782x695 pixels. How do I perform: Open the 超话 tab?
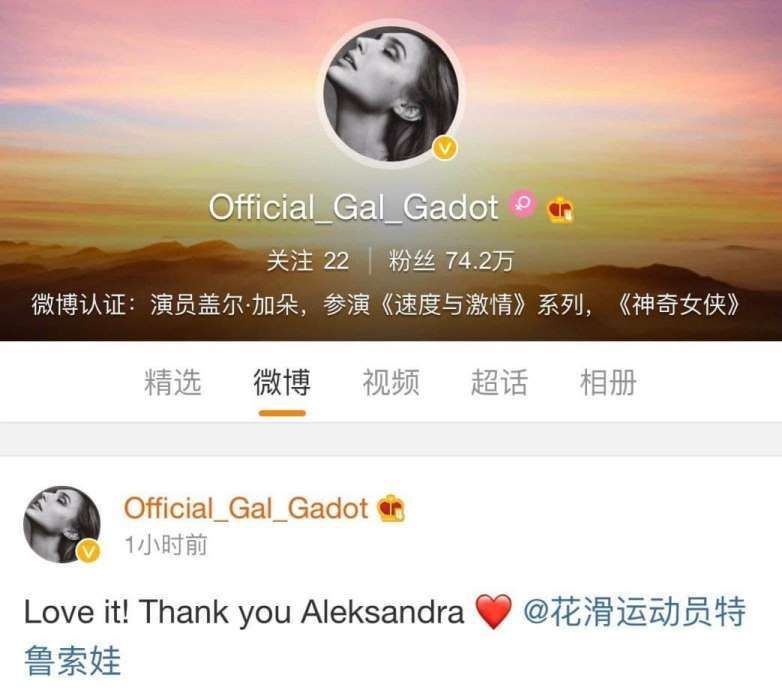coord(499,382)
